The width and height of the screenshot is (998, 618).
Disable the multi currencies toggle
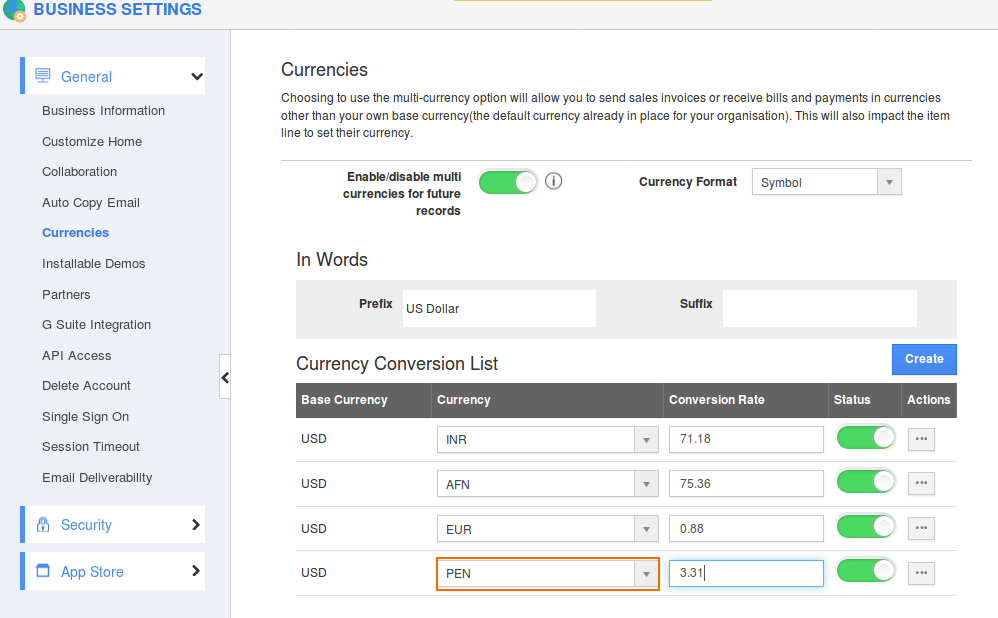(508, 181)
